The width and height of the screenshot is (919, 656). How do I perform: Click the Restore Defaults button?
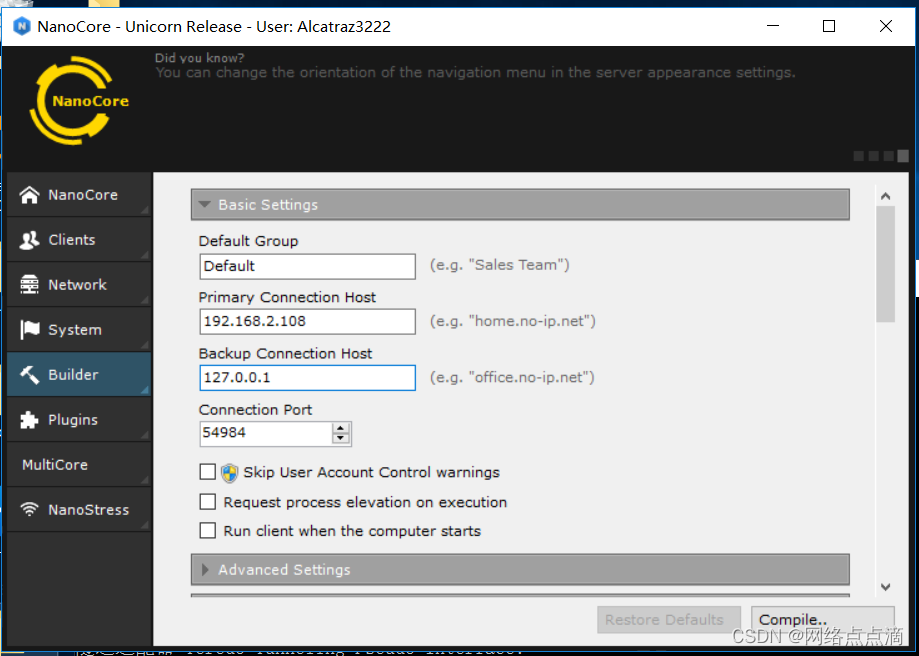tap(669, 620)
